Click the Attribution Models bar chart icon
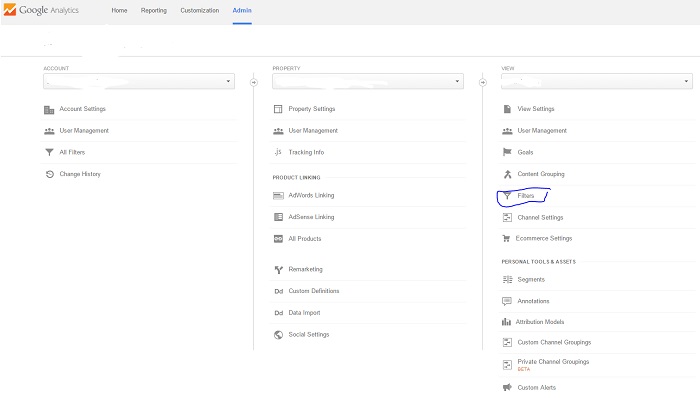The height and width of the screenshot is (398, 700). coord(506,322)
